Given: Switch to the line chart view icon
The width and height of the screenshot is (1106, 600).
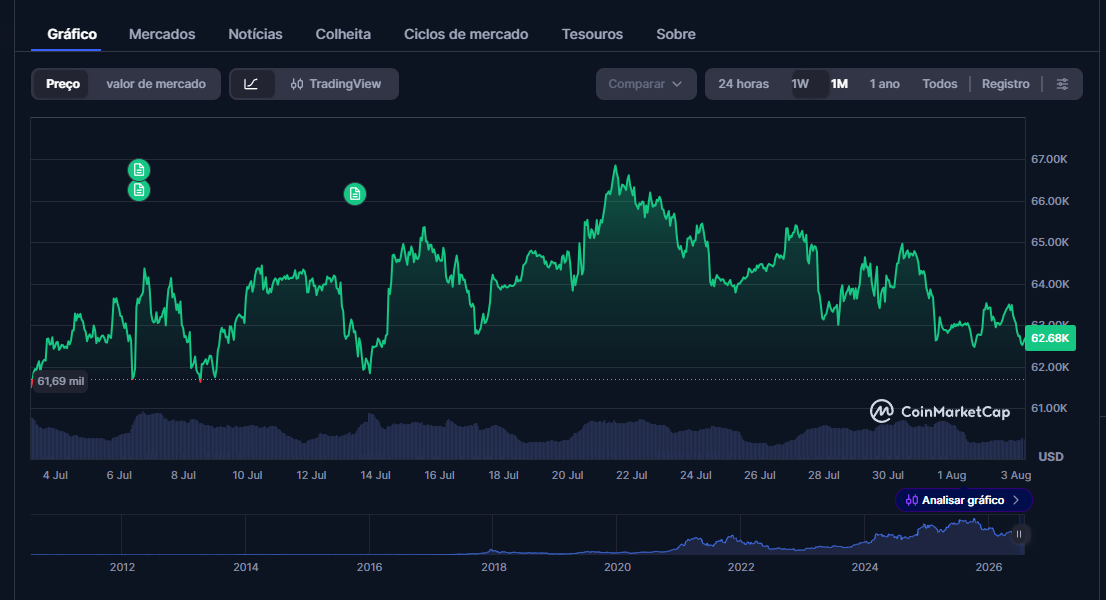Looking at the screenshot, I should (x=251, y=84).
